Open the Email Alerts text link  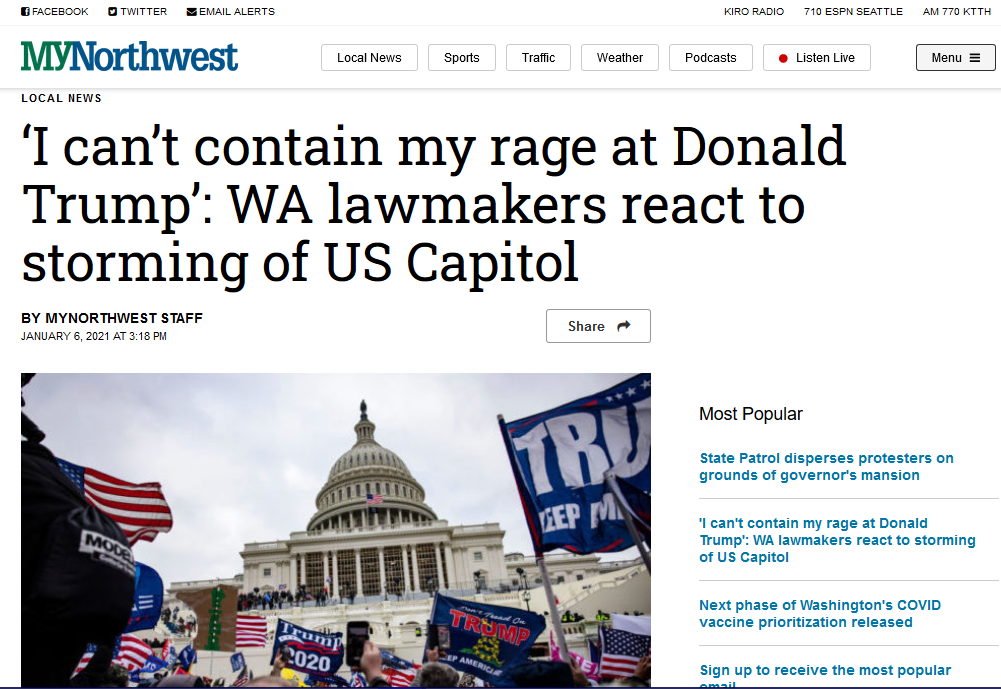[237, 11]
